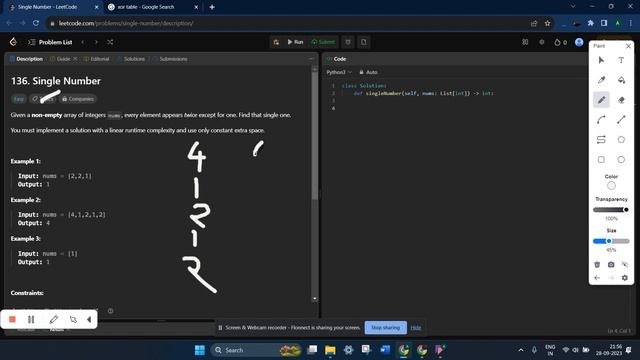The width and height of the screenshot is (640, 360).
Task: Reload the page
Action: pos(36,23)
